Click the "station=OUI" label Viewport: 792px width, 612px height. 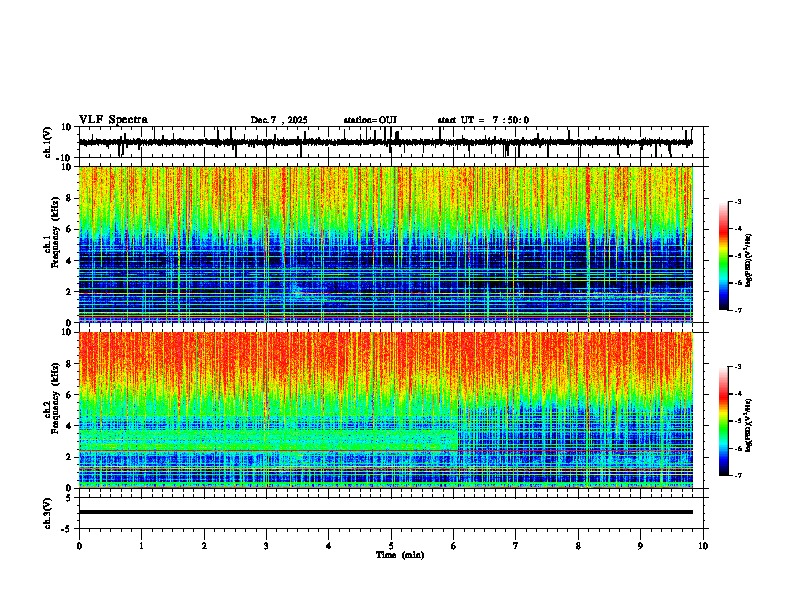pyautogui.click(x=370, y=120)
